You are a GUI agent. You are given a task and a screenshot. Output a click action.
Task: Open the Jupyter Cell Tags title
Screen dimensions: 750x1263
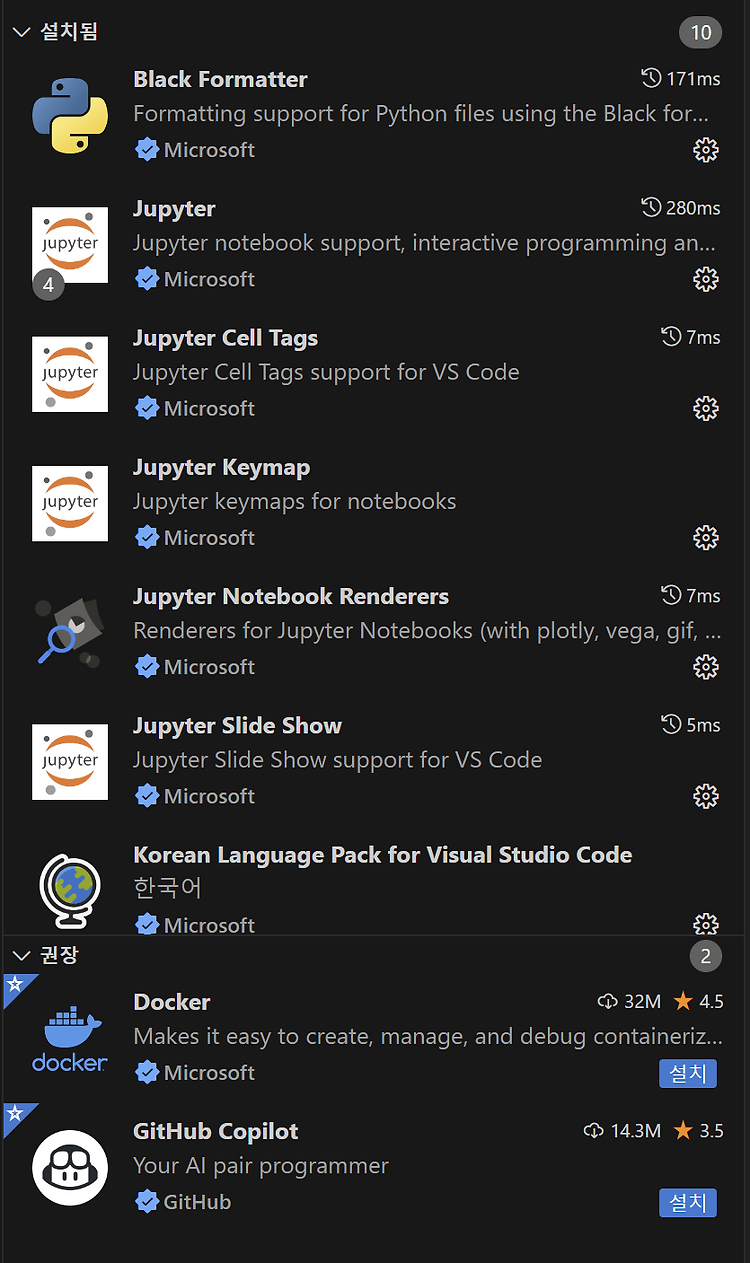click(225, 338)
